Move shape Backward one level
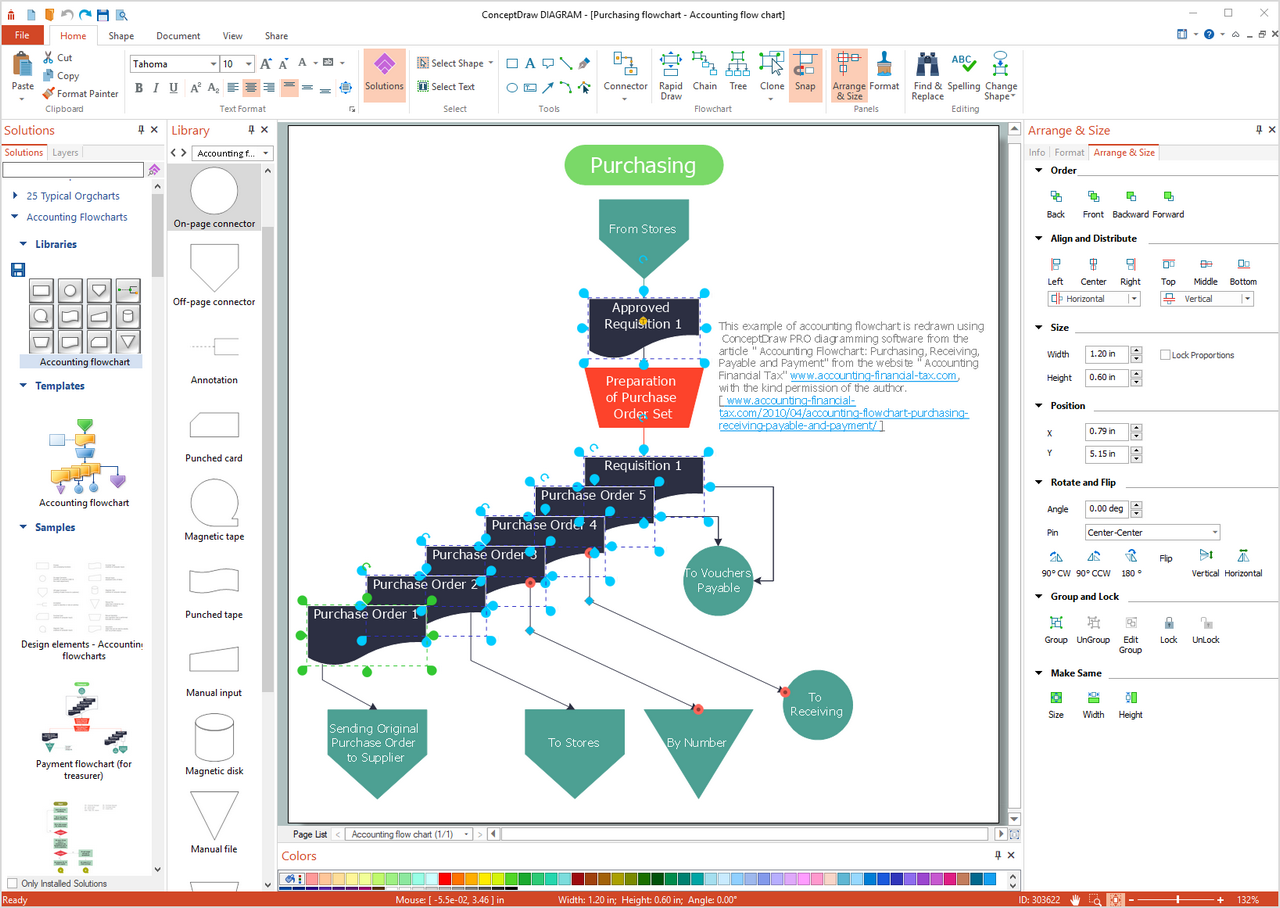 point(1130,204)
